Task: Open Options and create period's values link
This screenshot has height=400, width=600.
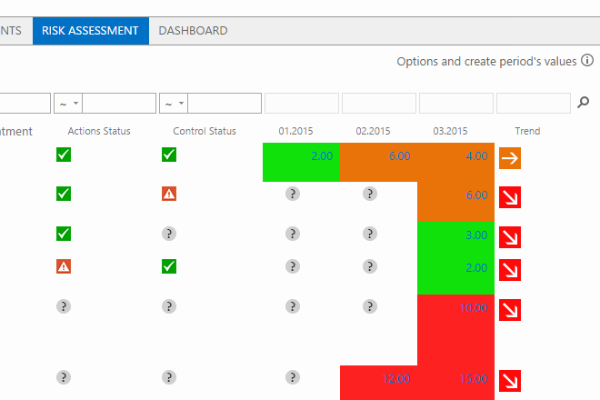Action: (486, 62)
